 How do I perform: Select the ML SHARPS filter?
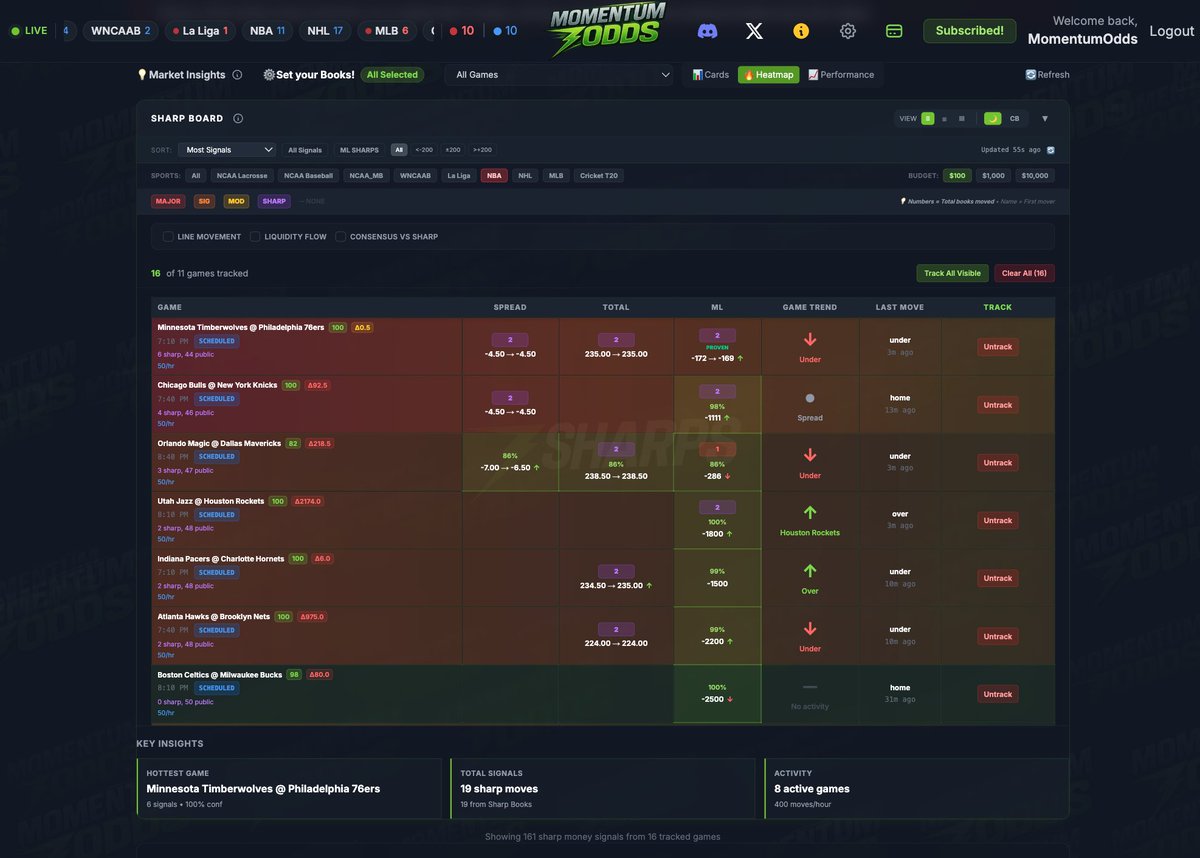click(x=360, y=150)
